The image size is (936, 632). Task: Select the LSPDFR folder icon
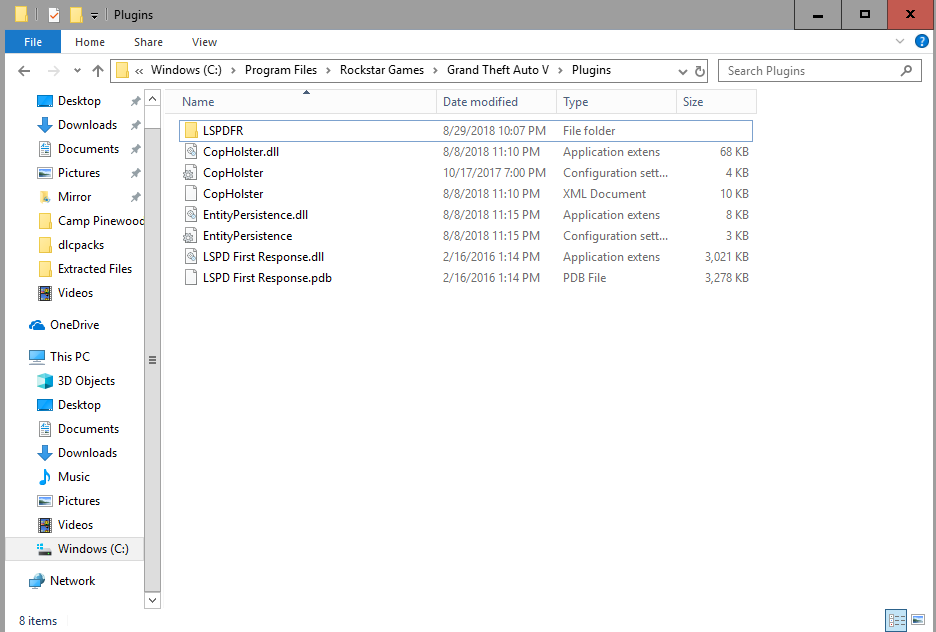(191, 130)
